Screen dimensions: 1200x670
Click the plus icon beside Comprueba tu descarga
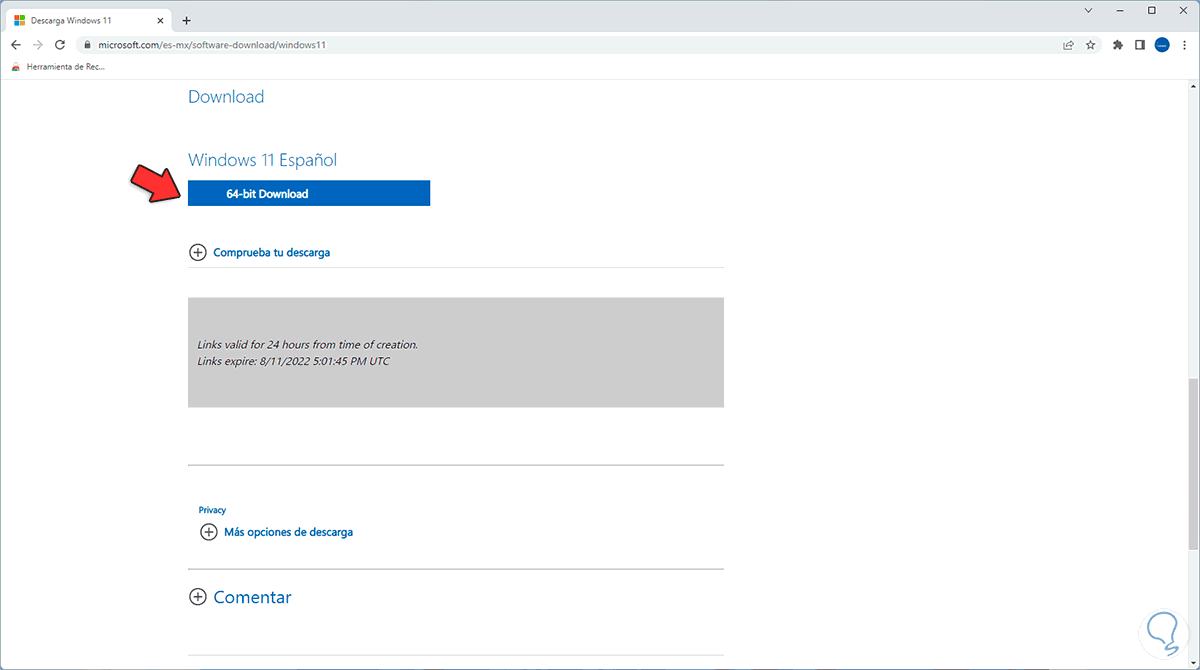(197, 252)
